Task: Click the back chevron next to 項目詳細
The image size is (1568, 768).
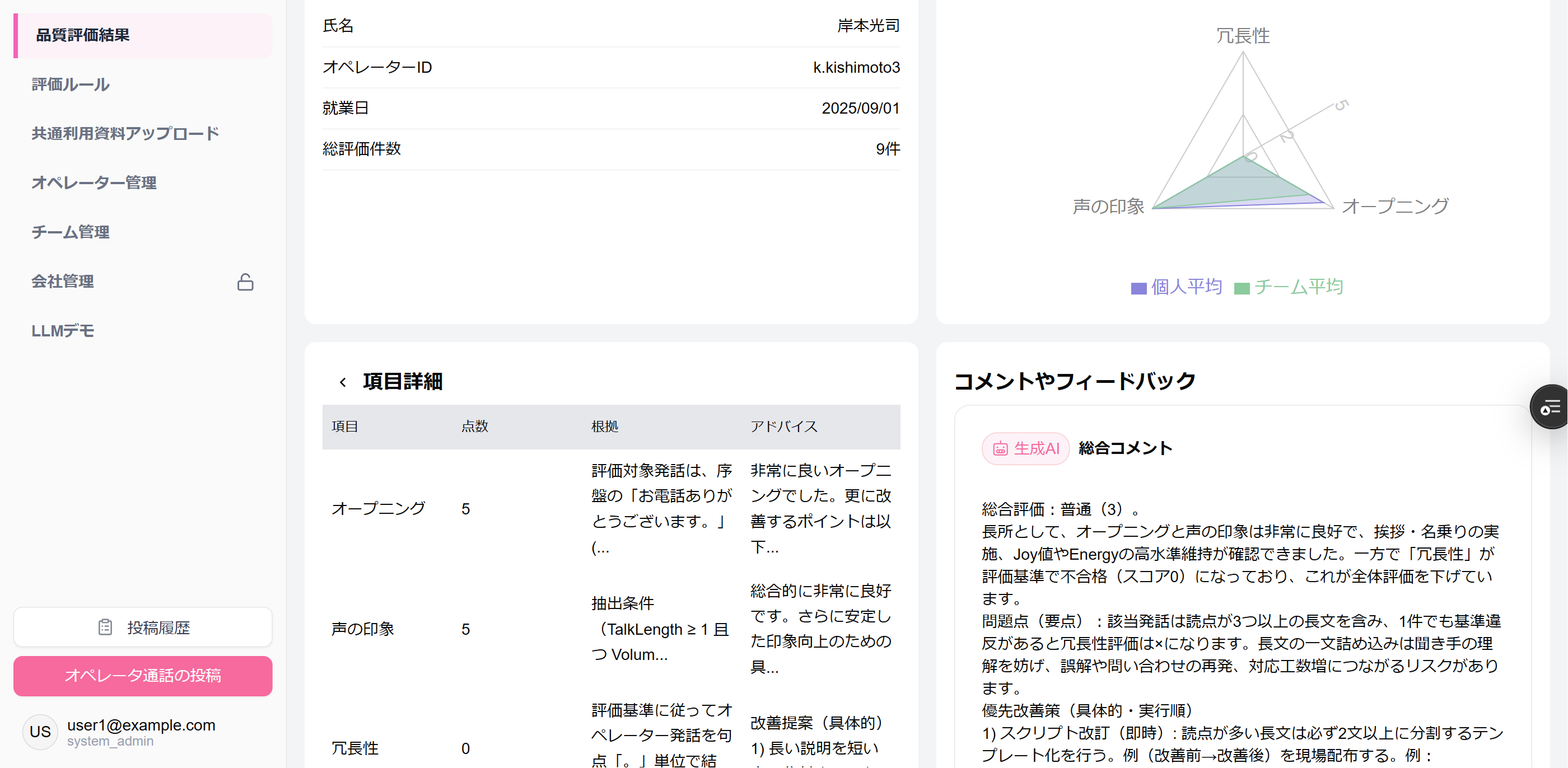Action: [x=343, y=382]
